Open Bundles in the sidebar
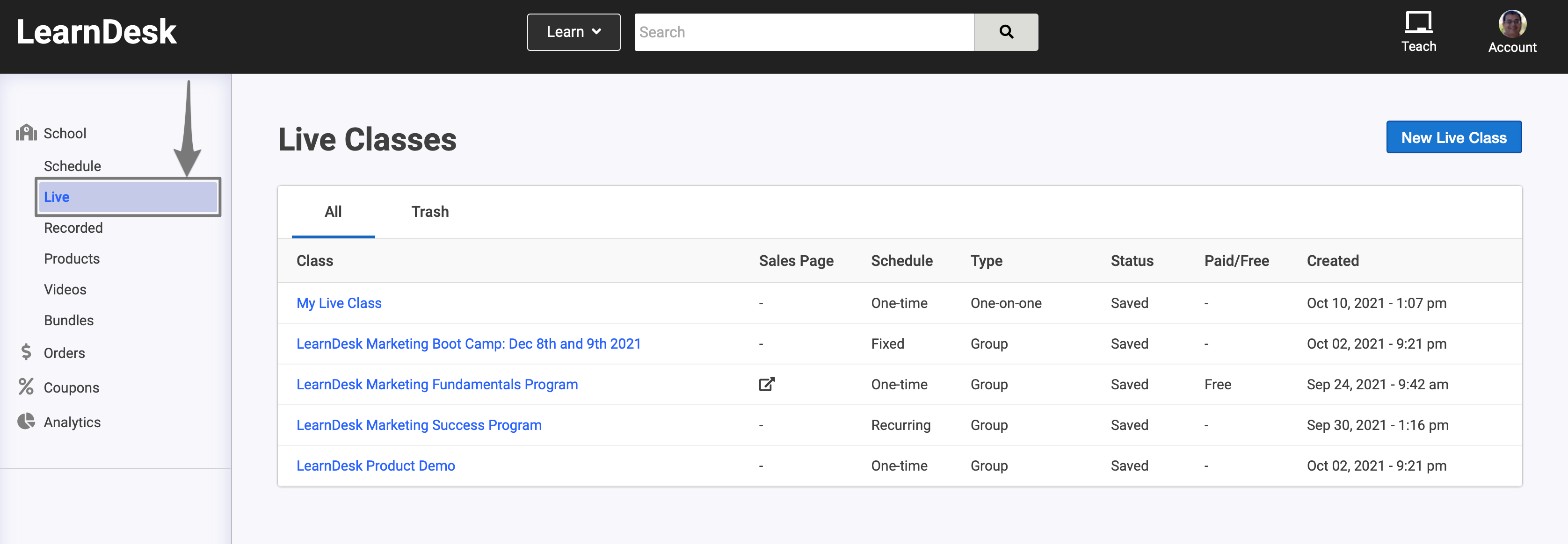The width and height of the screenshot is (1568, 544). 69,320
